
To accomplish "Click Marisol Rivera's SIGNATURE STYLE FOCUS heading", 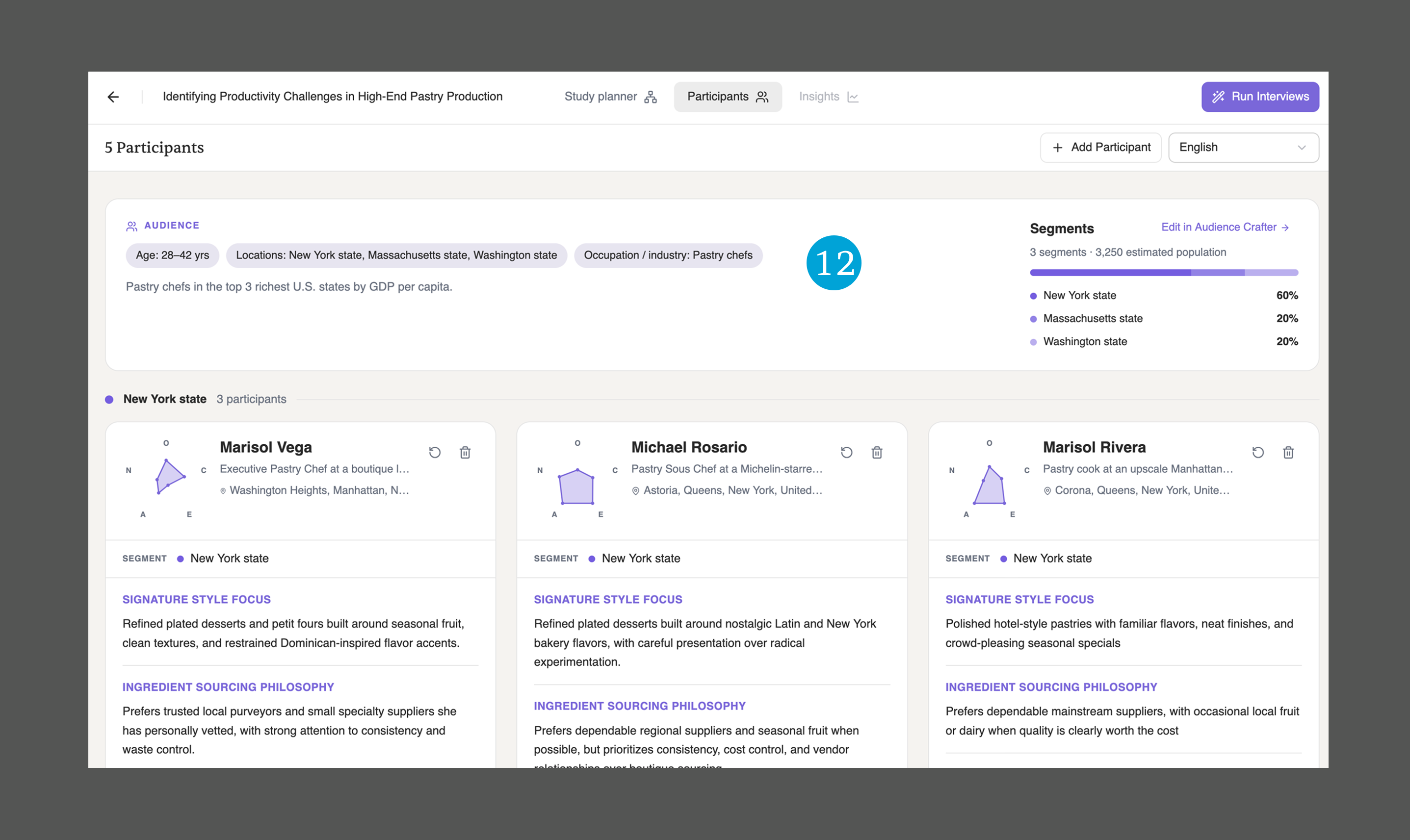I will tap(1019, 599).
